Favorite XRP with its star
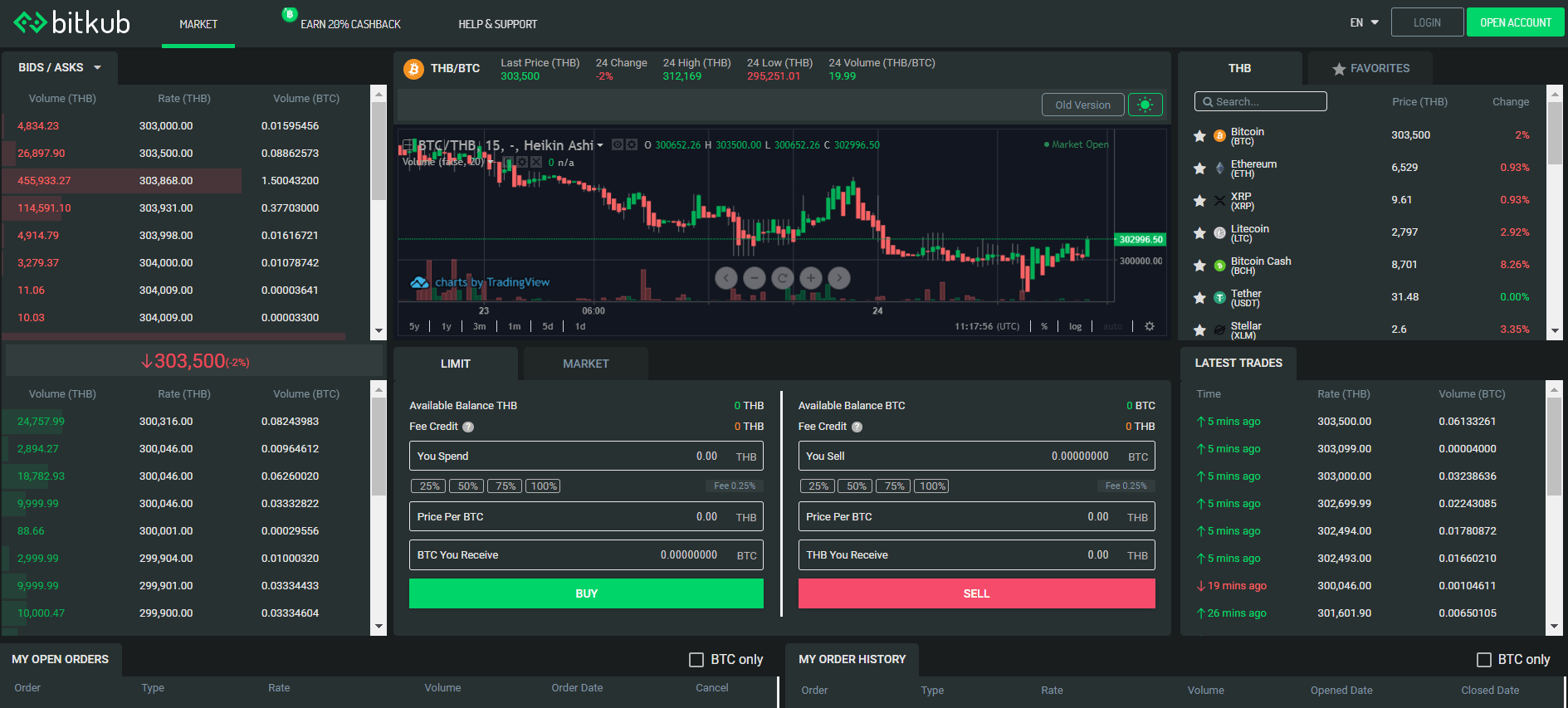1568x708 pixels. 1199,201
